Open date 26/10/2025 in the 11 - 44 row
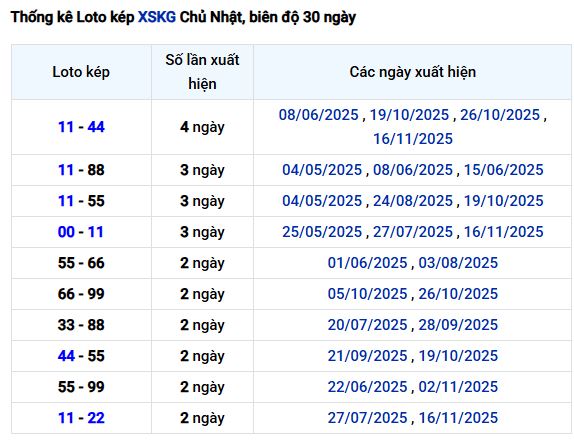 click(x=500, y=115)
